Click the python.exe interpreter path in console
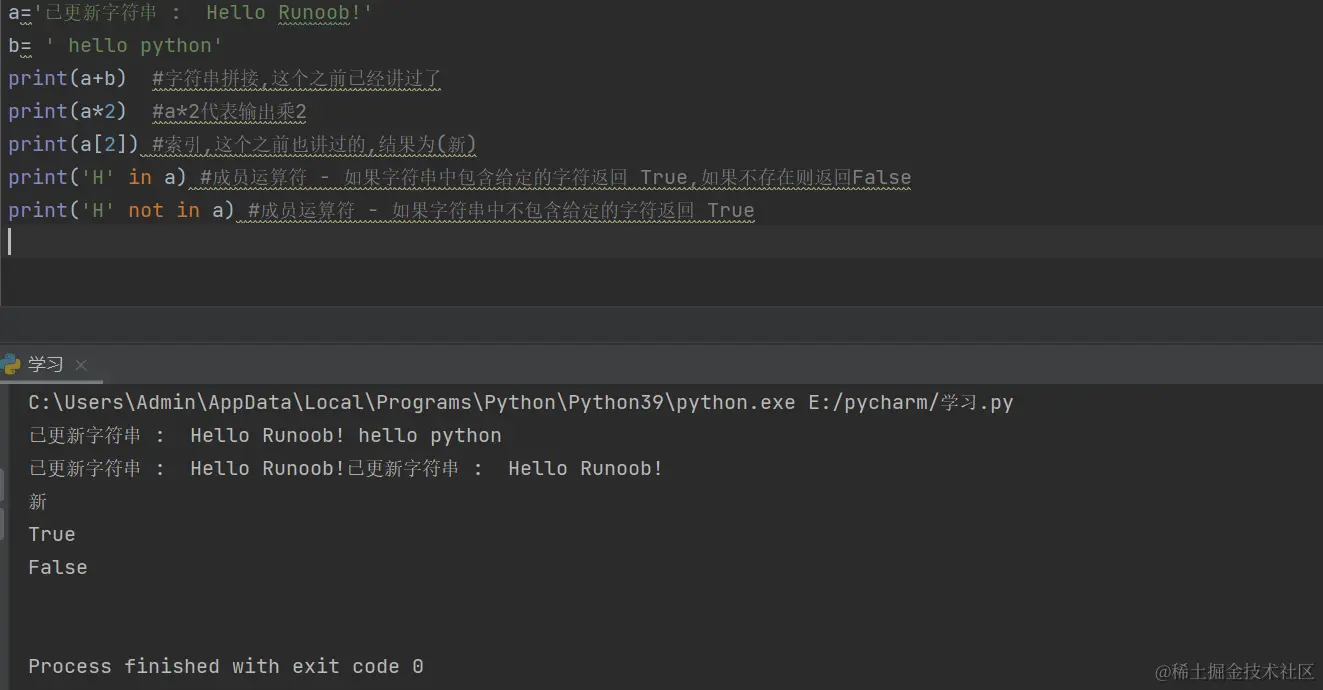 click(x=412, y=403)
